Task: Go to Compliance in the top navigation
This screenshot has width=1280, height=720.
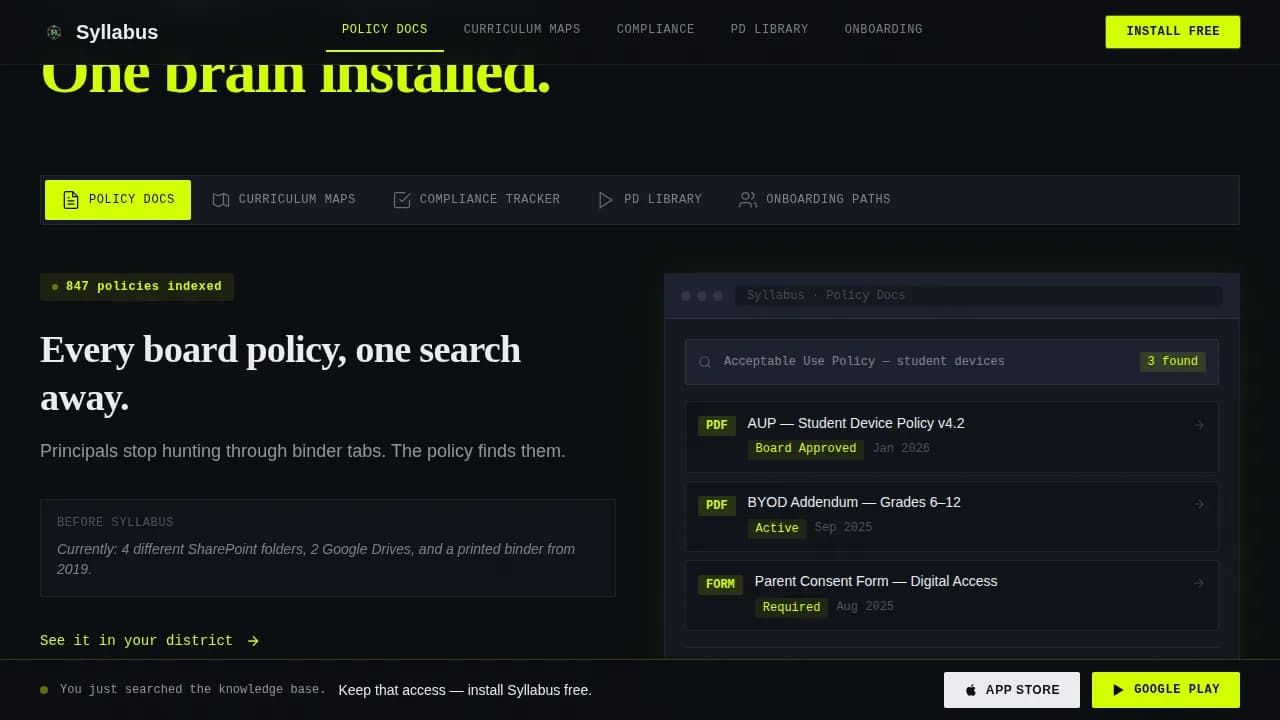Action: click(656, 29)
